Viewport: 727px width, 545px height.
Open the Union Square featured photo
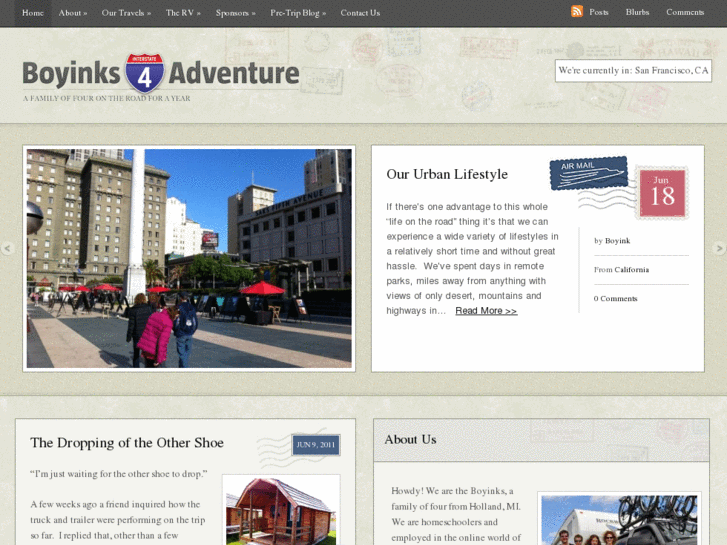[189, 258]
